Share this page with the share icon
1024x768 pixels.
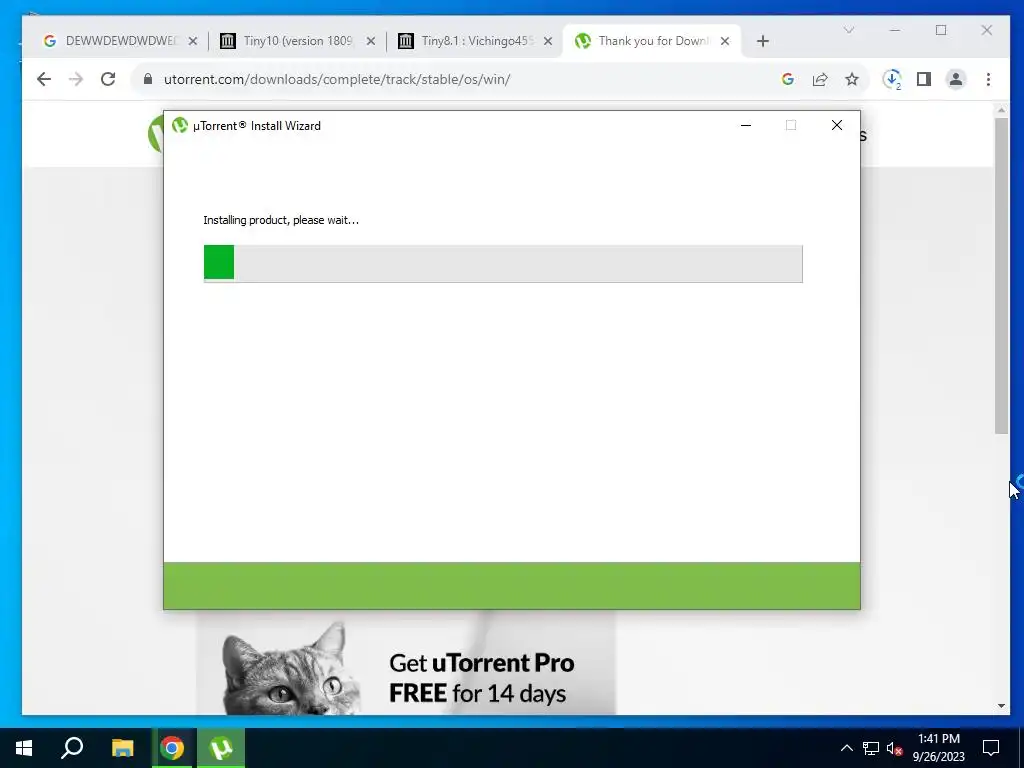tap(820, 79)
